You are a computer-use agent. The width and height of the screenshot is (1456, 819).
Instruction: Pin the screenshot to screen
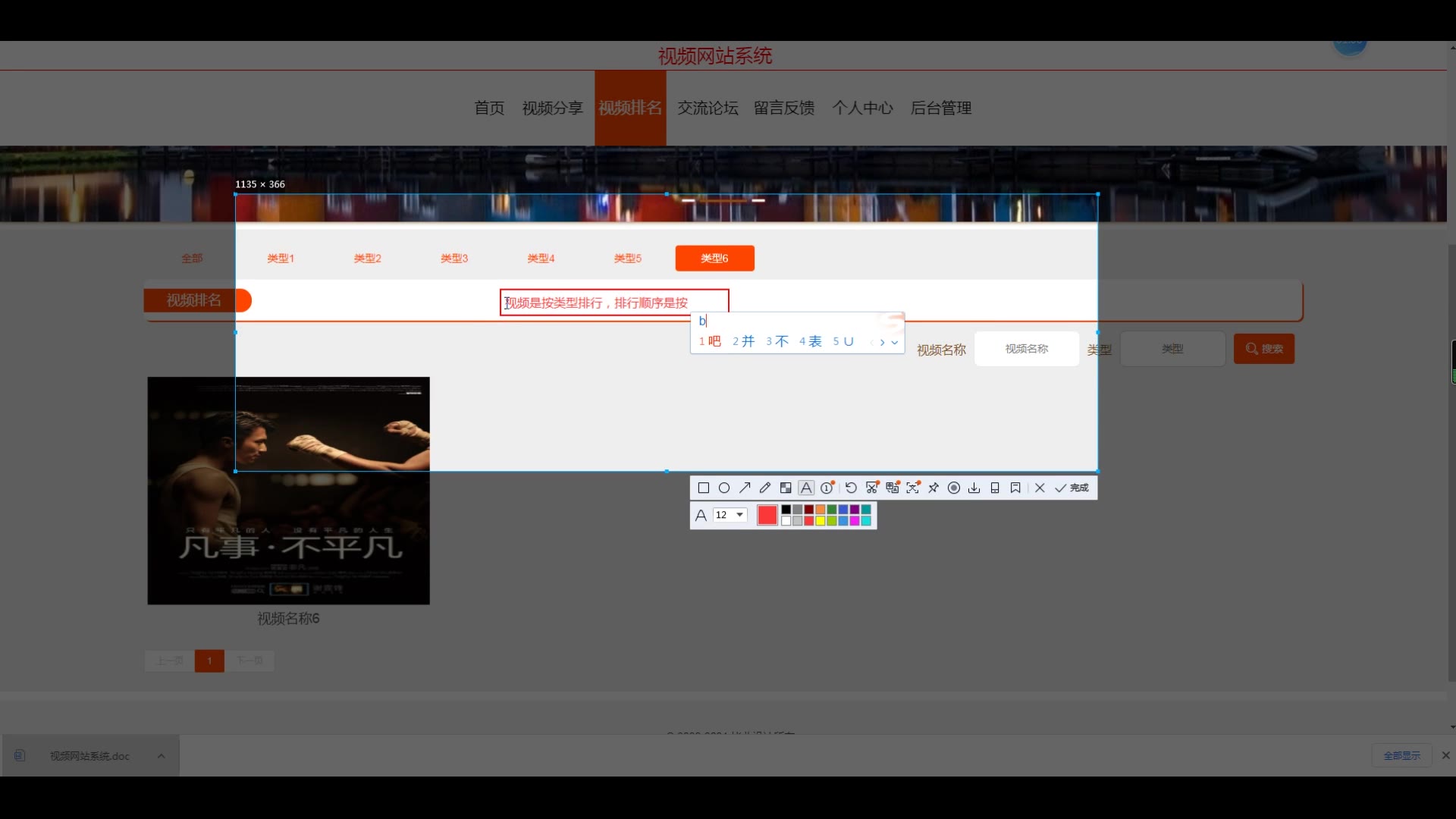click(x=934, y=488)
